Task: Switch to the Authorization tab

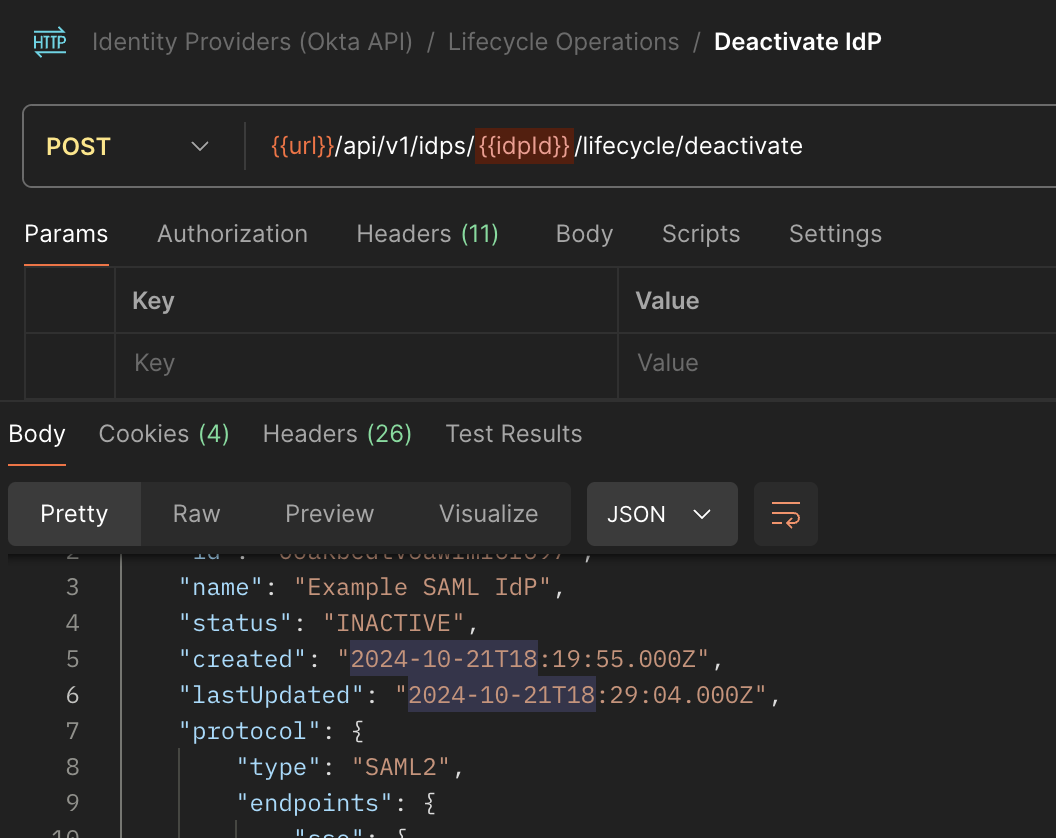Action: coord(232,234)
